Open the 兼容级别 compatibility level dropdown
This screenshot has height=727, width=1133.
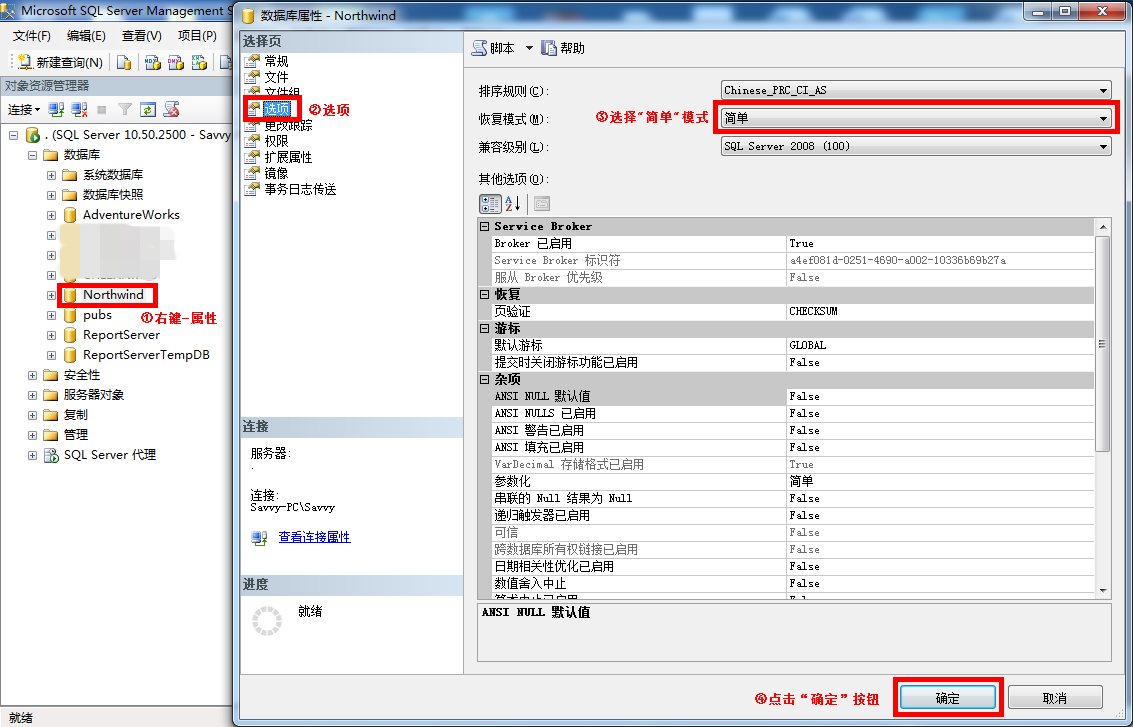[1103, 147]
